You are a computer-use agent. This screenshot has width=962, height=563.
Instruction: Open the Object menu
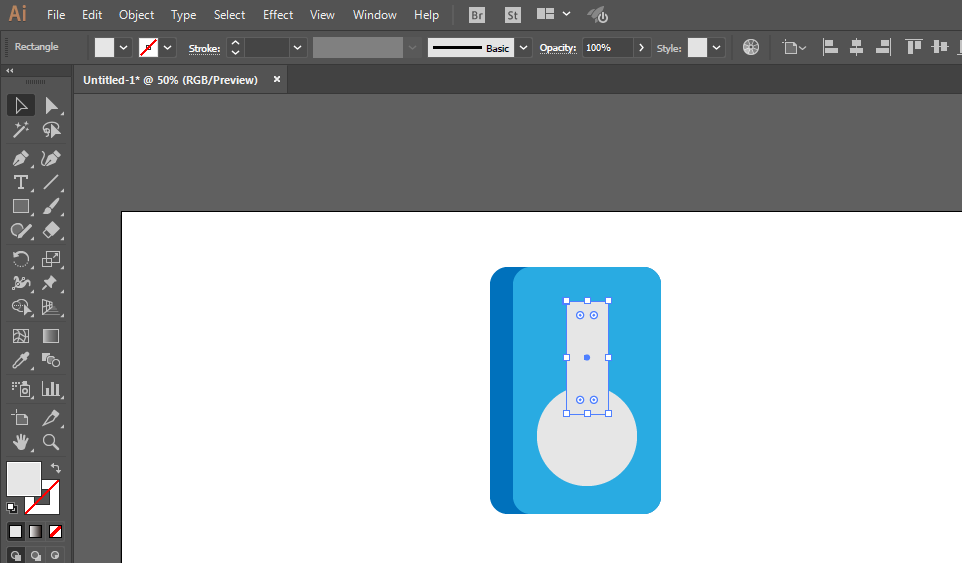tap(136, 15)
